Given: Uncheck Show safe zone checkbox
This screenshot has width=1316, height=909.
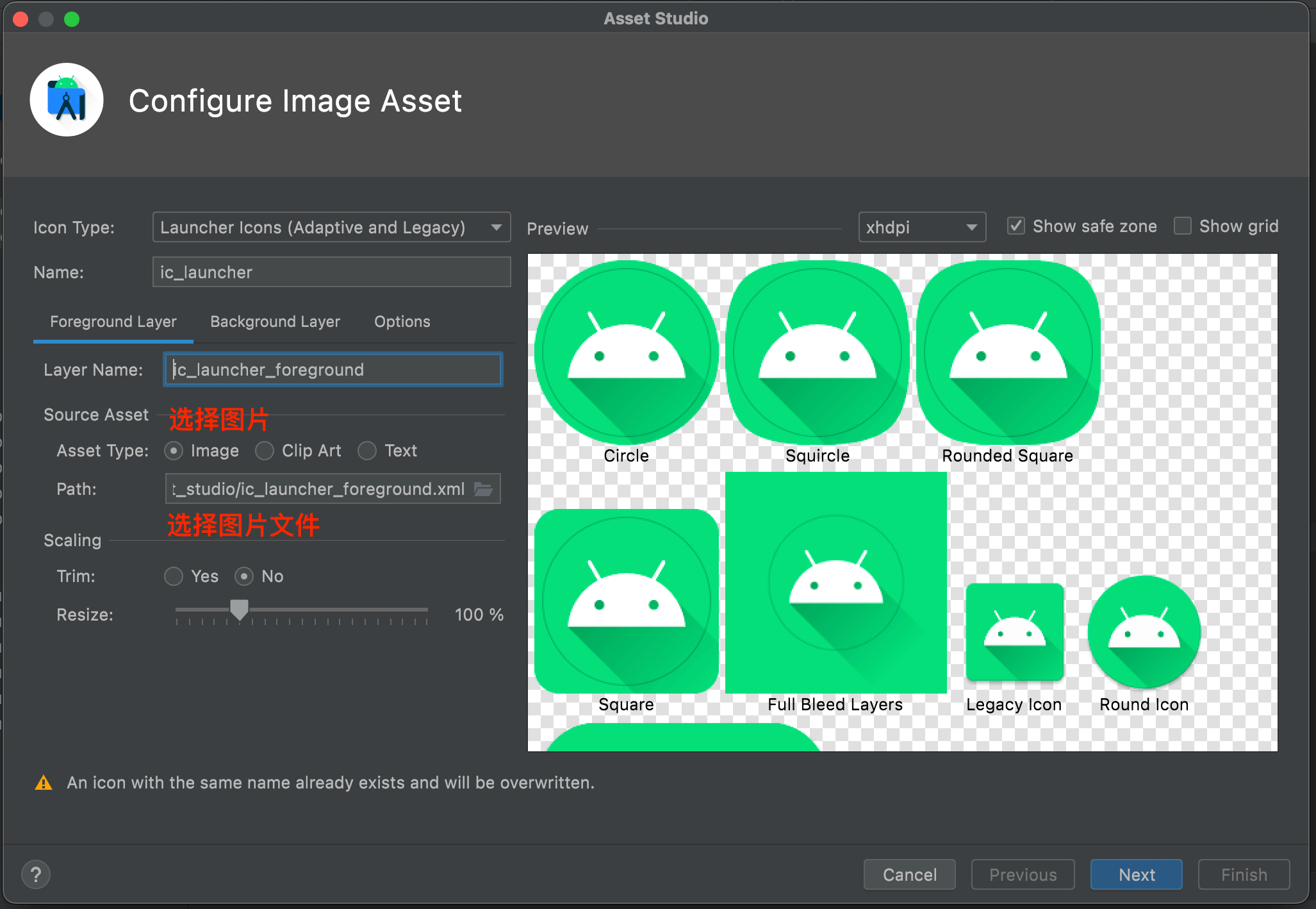Looking at the screenshot, I should (1016, 226).
